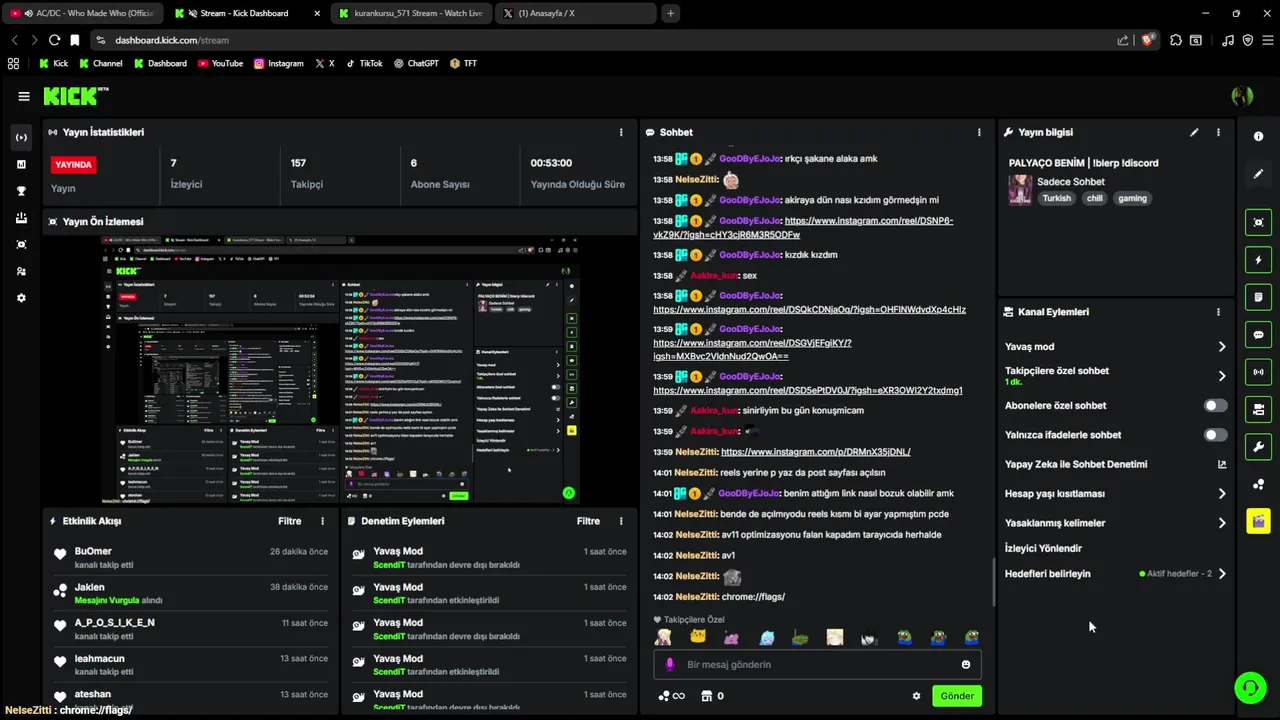This screenshot has width=1280, height=720.
Task: Click the browser address bar
Action: coord(610,40)
